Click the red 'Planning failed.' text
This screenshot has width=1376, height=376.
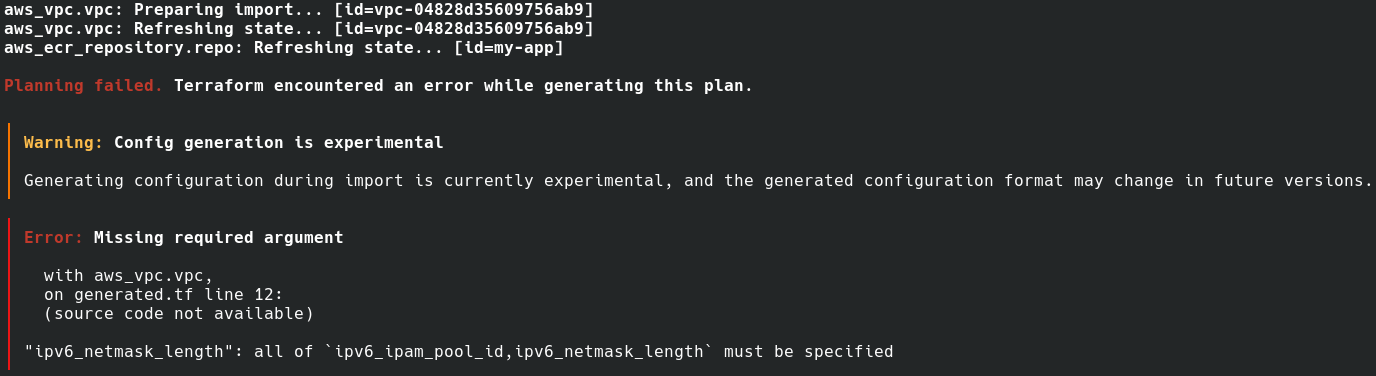[x=84, y=86]
